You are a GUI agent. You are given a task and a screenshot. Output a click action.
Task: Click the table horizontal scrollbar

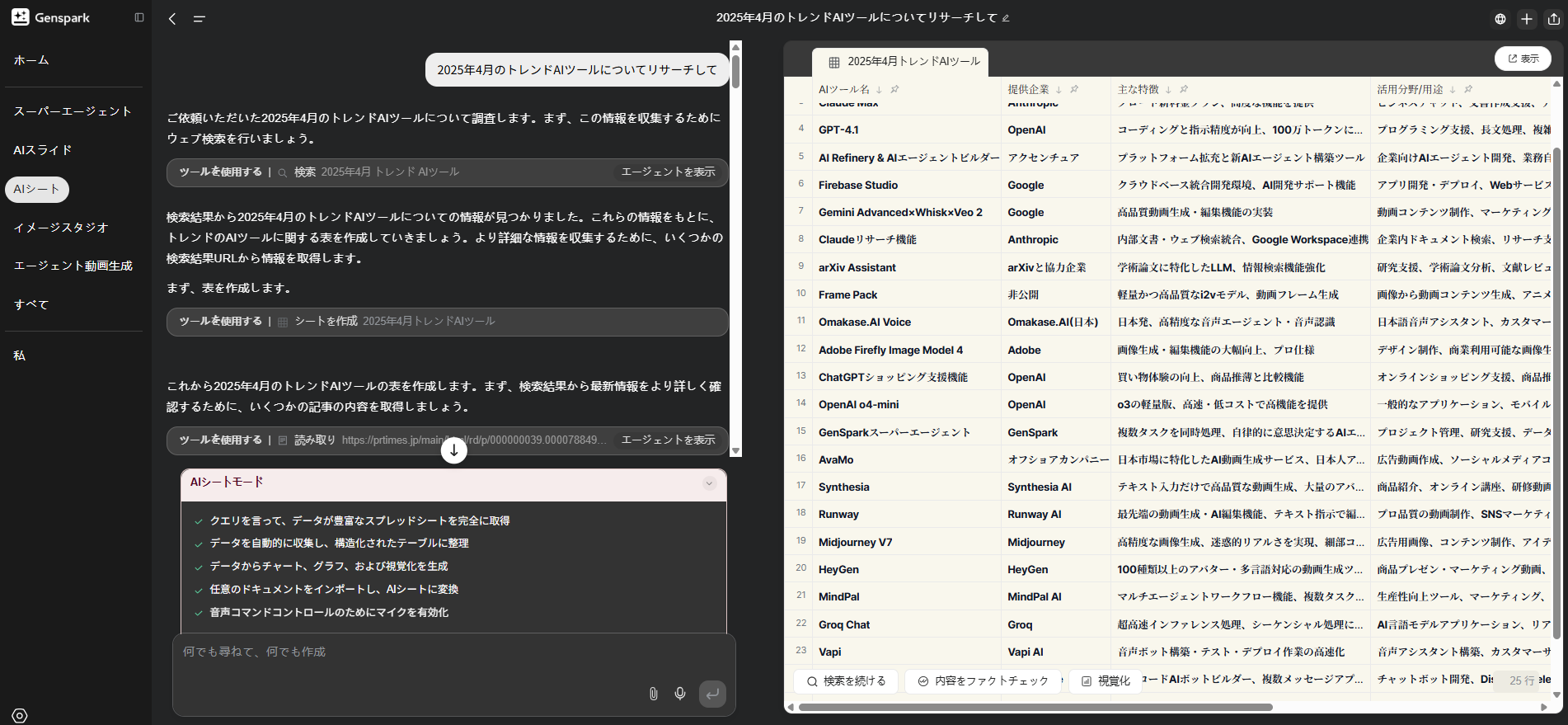[1035, 707]
